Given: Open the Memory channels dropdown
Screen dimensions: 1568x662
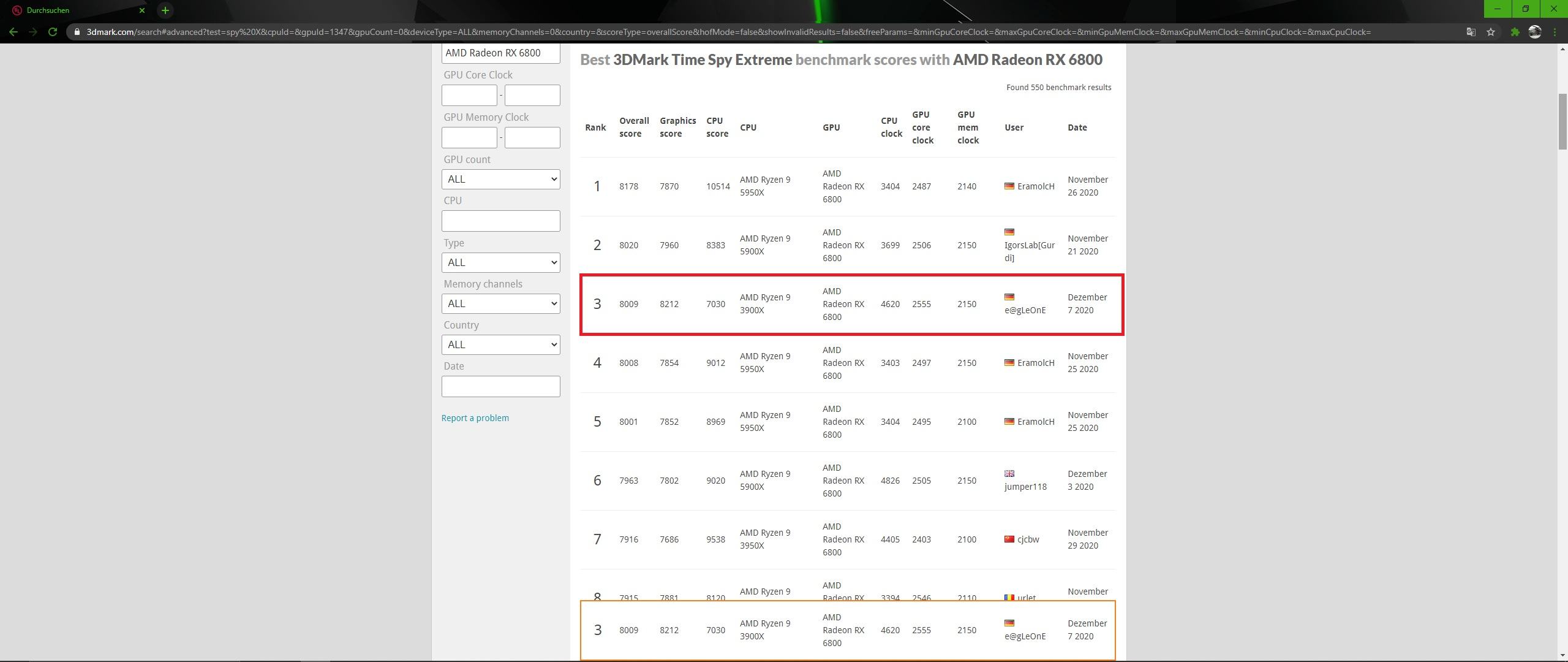Looking at the screenshot, I should tap(500, 303).
